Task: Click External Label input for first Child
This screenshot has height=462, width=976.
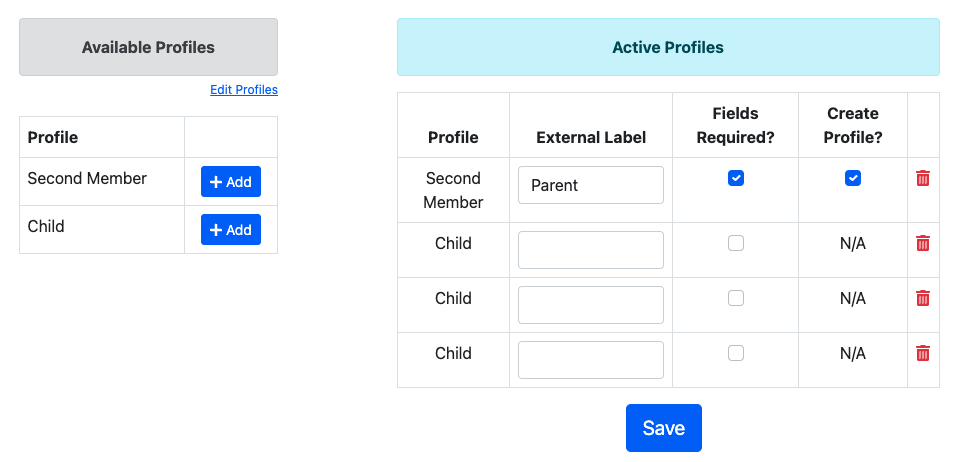Action: 591,250
